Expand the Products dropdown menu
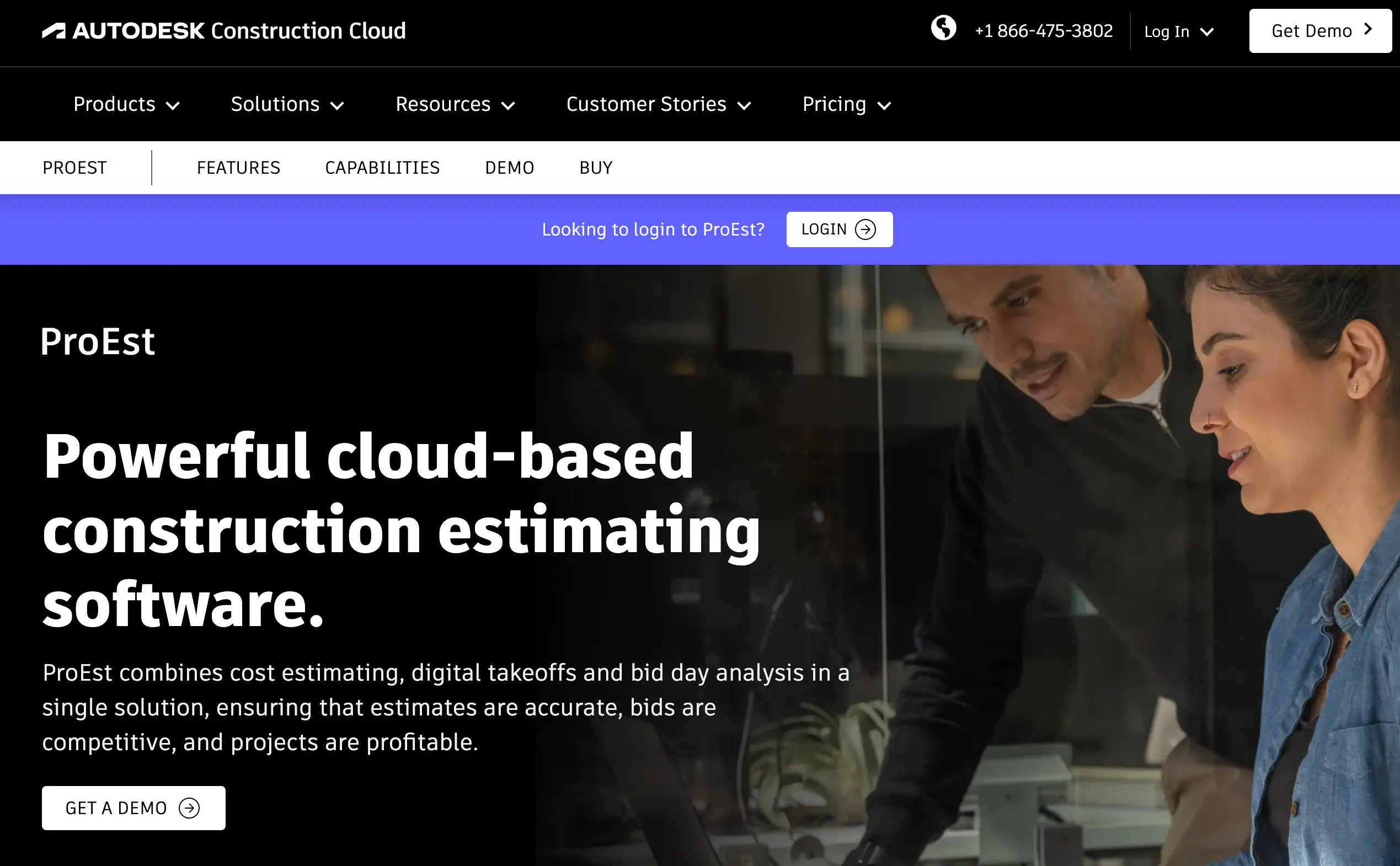1400x866 pixels. click(126, 105)
